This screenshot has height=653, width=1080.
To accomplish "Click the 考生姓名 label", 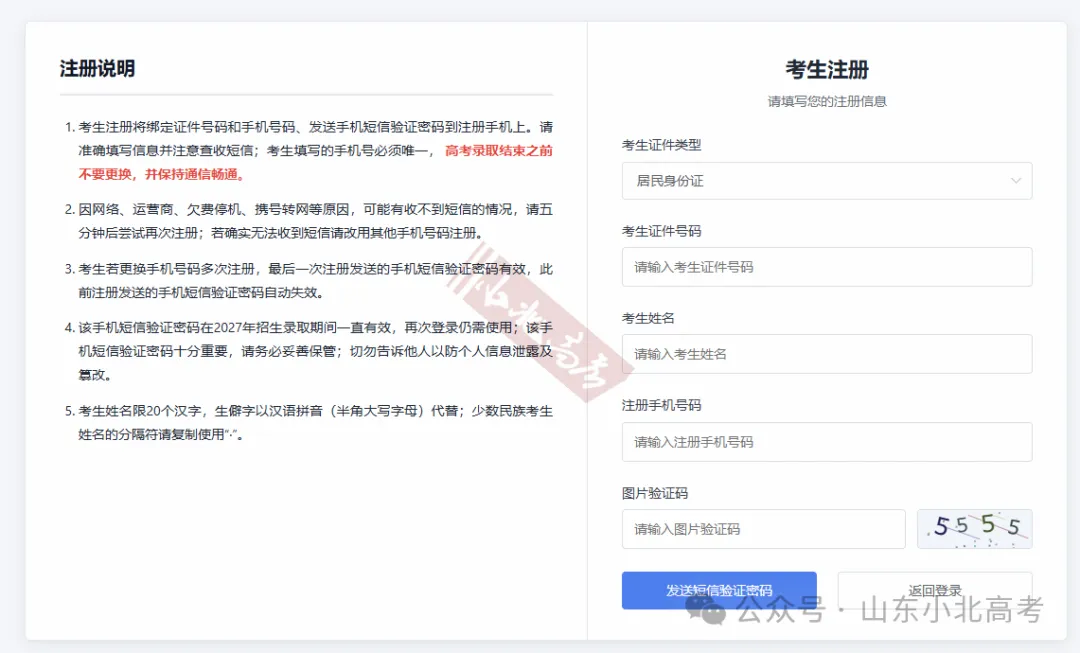I will point(648,318).
